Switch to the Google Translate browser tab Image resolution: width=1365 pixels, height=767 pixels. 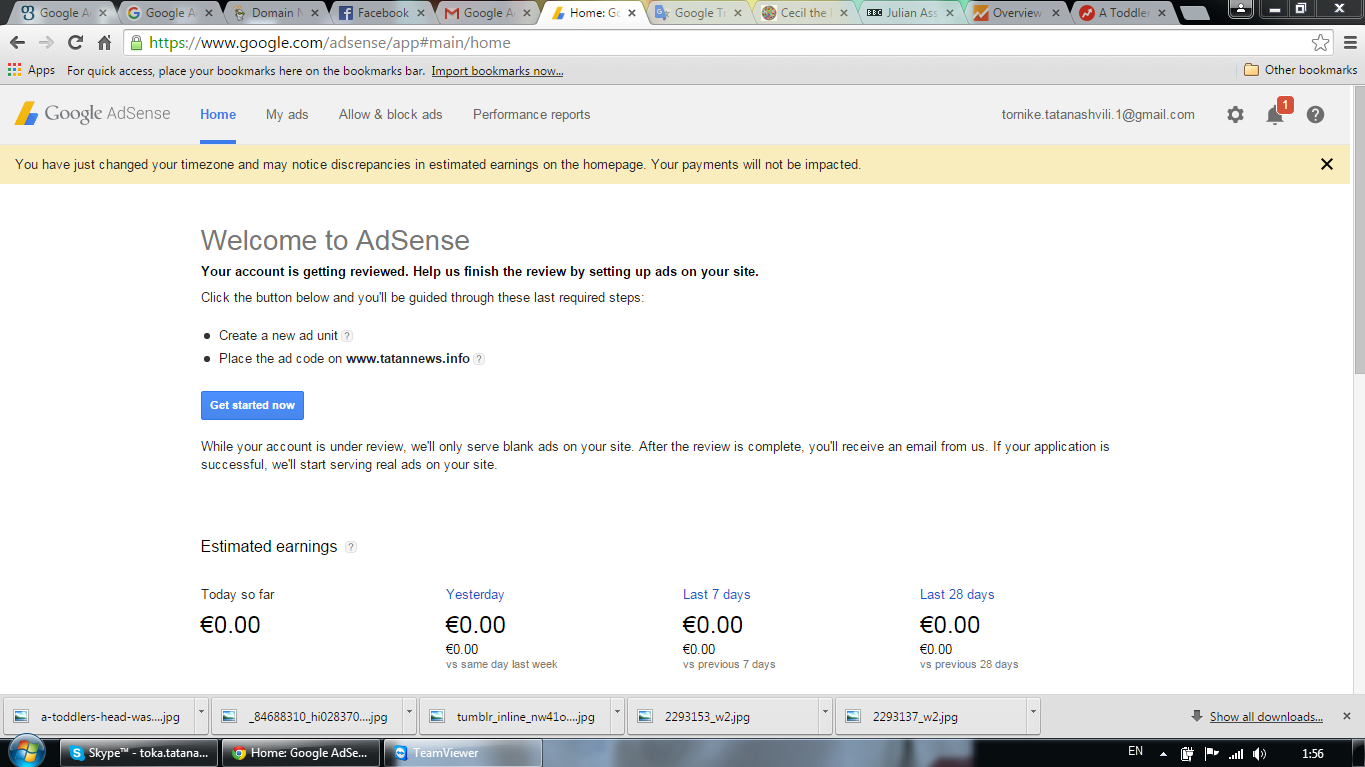[x=699, y=13]
